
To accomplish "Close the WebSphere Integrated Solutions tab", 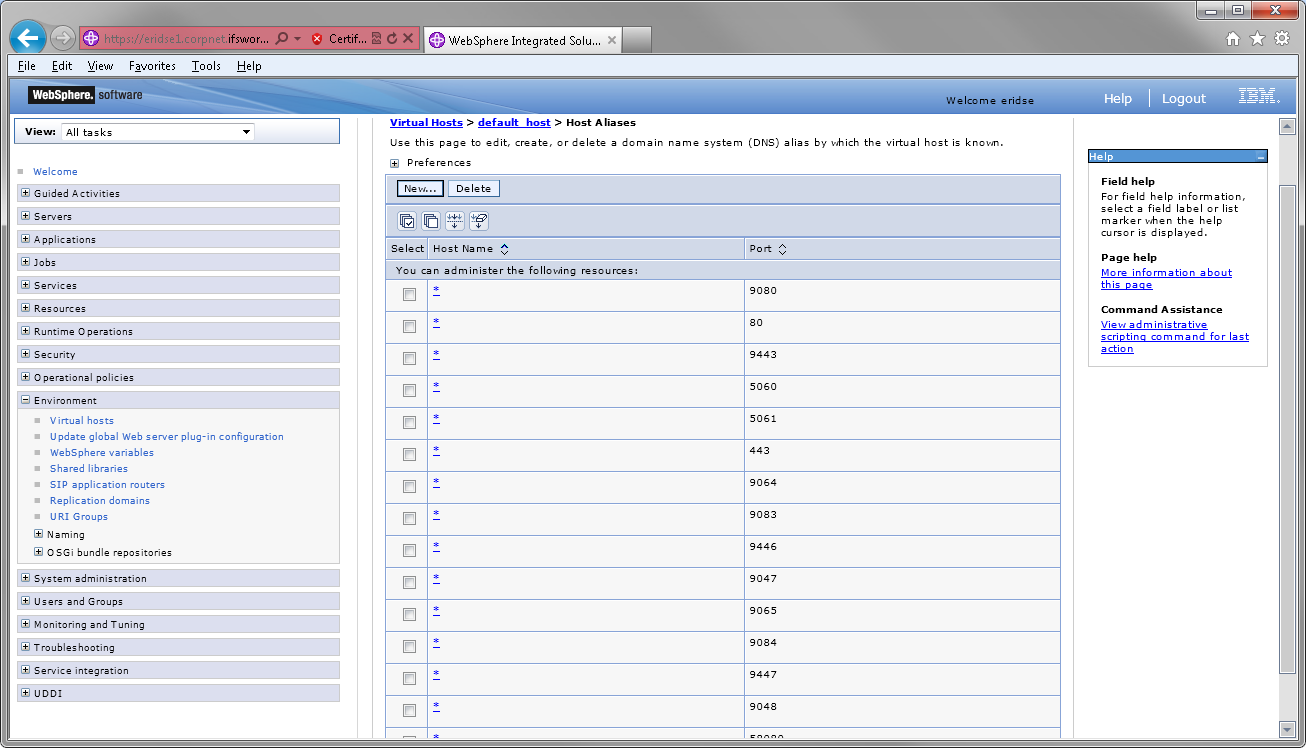I will (x=612, y=41).
